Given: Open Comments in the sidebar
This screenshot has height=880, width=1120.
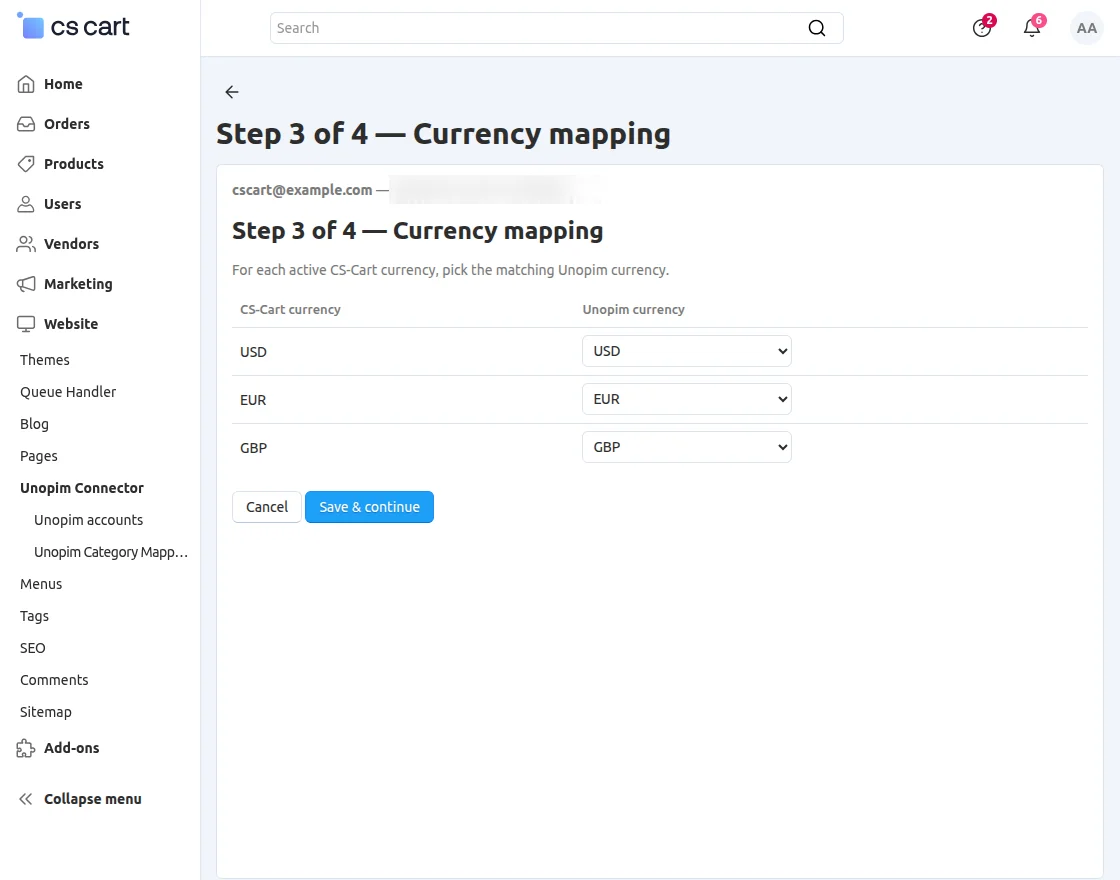Looking at the screenshot, I should pyautogui.click(x=54, y=681).
